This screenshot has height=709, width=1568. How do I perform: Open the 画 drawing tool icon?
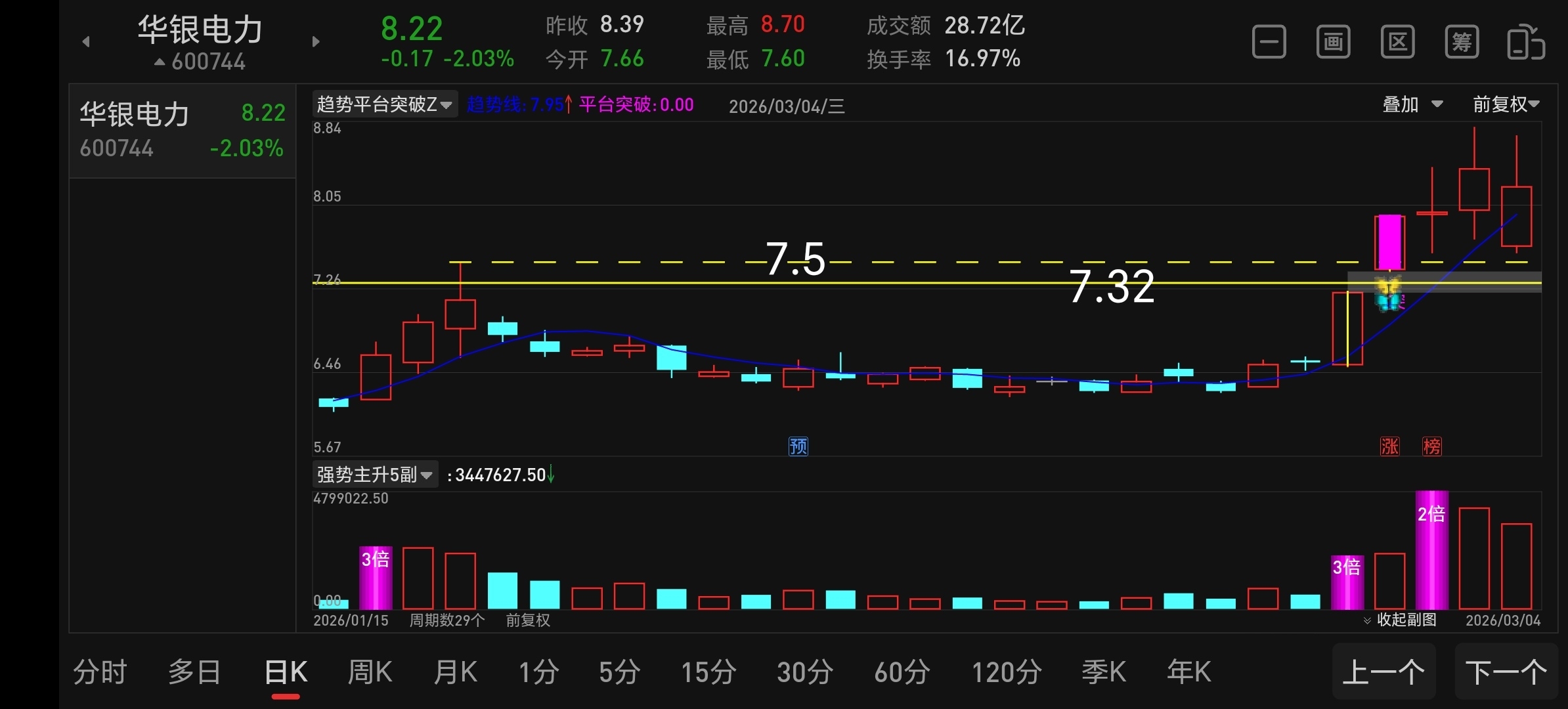(x=1333, y=43)
